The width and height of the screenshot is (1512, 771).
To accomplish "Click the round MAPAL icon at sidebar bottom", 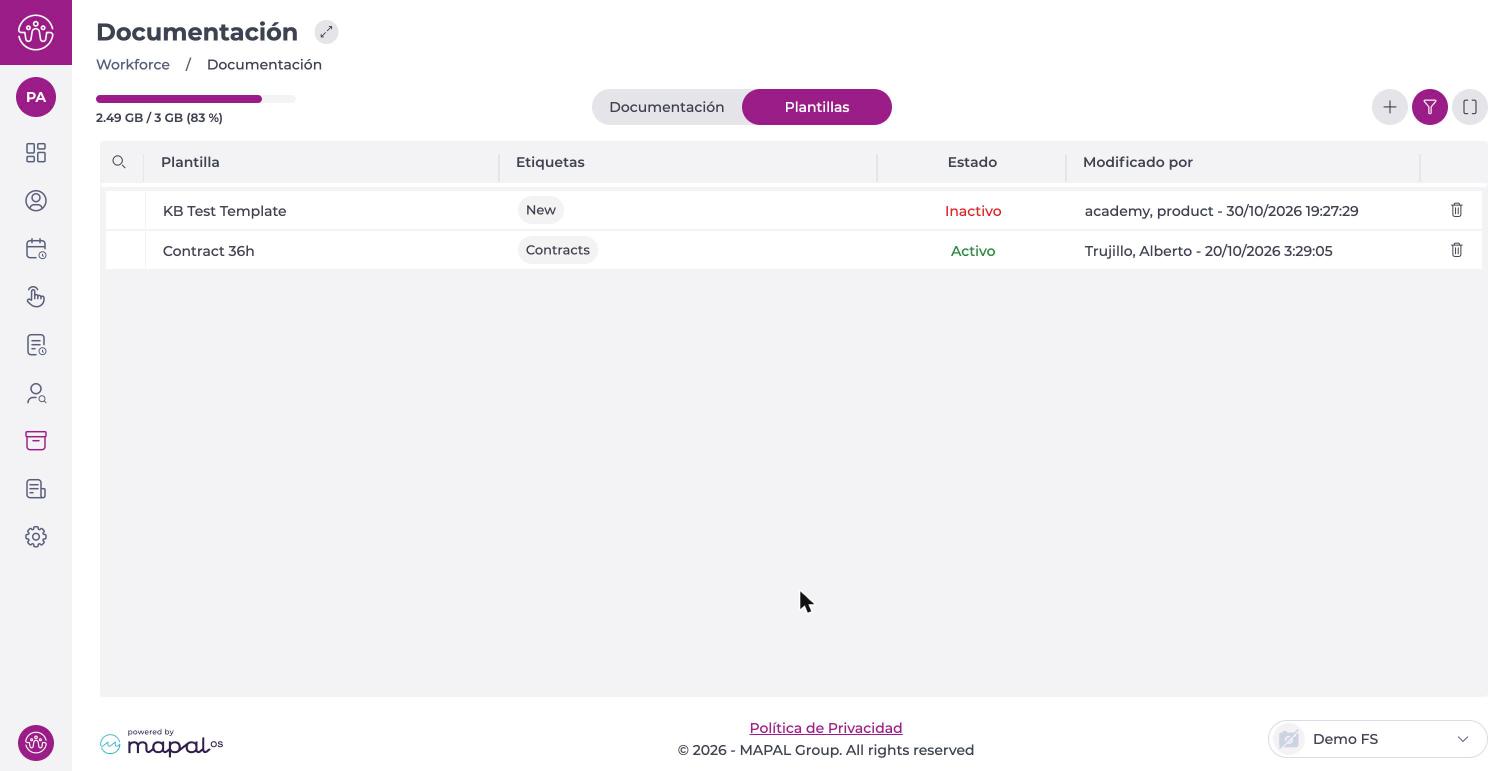I will (x=36, y=743).
